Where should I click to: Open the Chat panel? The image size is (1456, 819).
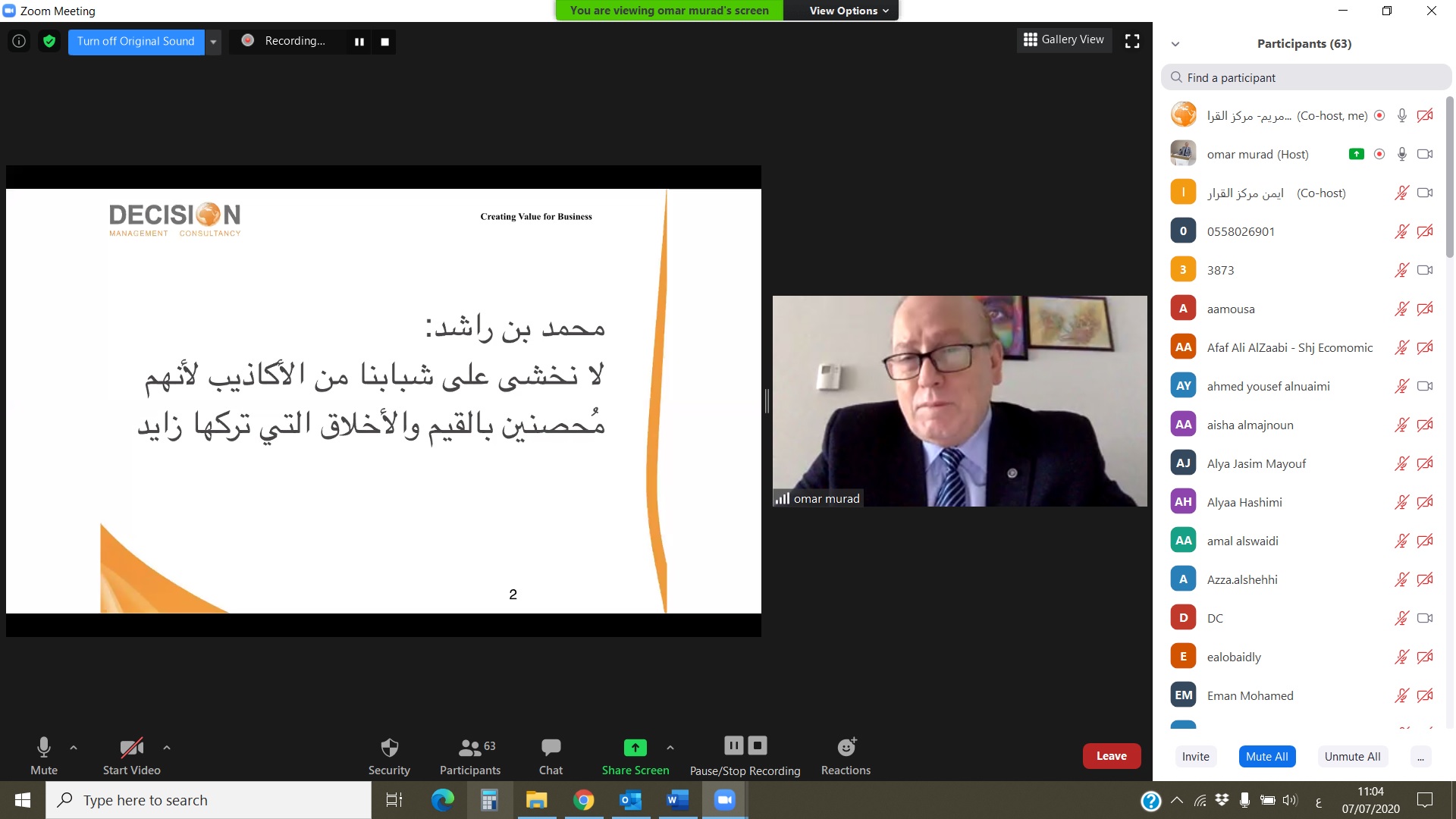point(551,755)
